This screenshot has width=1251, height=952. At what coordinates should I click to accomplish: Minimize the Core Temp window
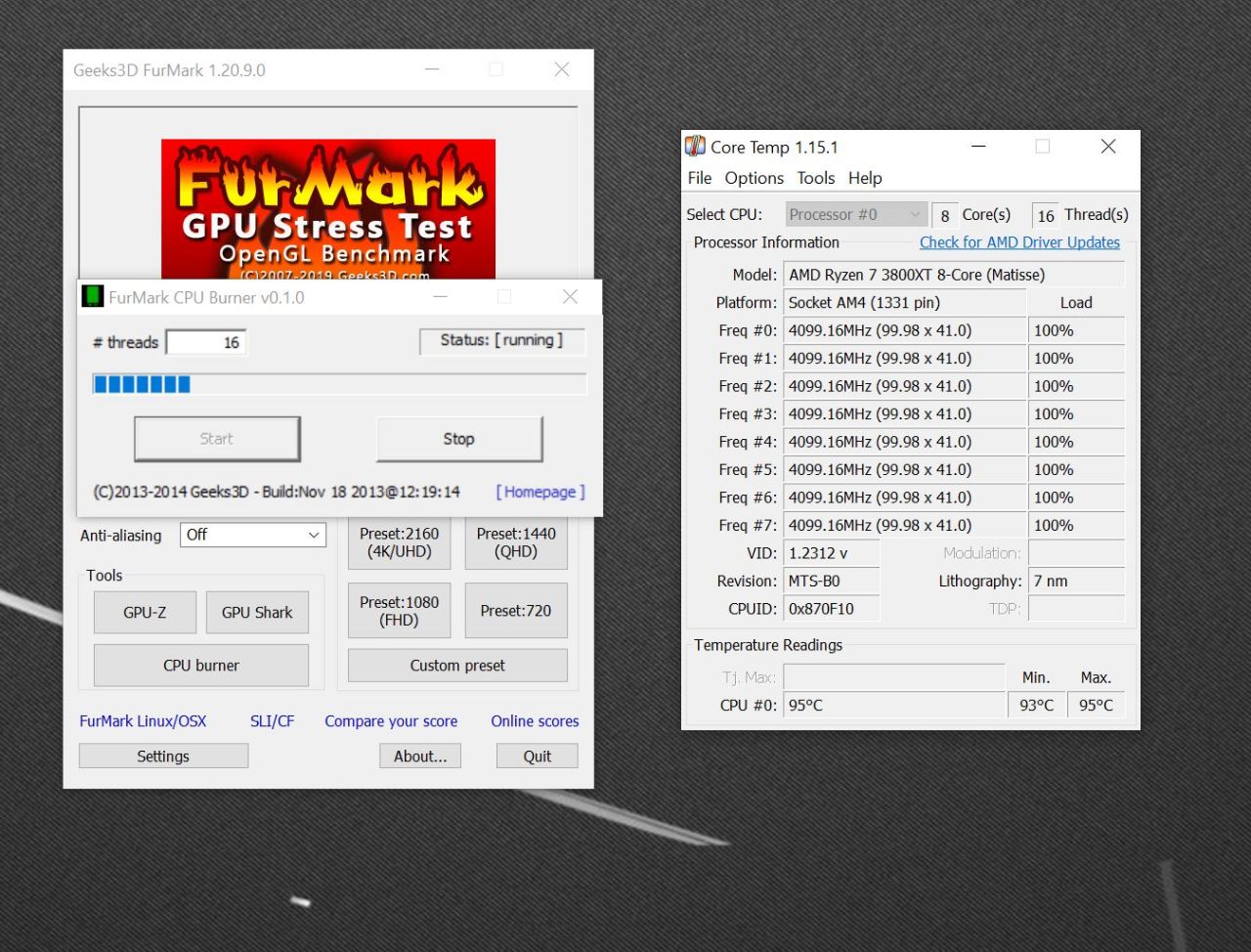pos(978,147)
